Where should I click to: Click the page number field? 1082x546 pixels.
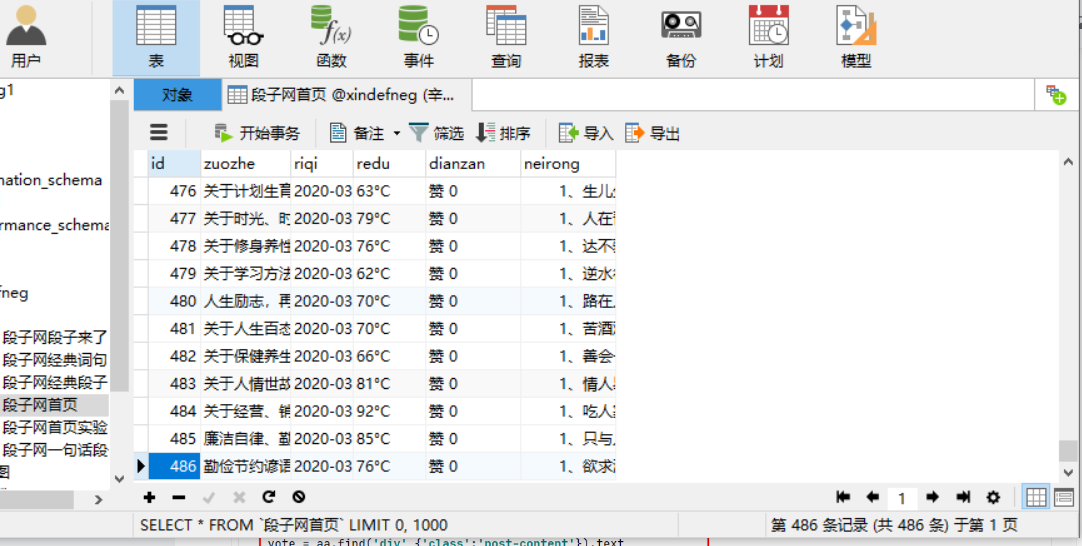click(x=902, y=498)
